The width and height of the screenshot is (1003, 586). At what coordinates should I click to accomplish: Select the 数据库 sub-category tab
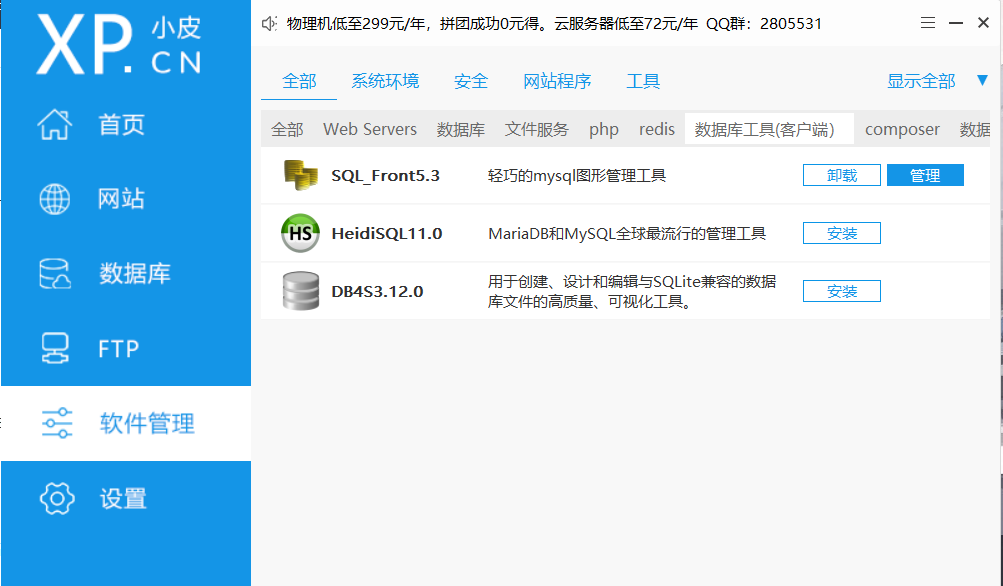[x=461, y=129]
